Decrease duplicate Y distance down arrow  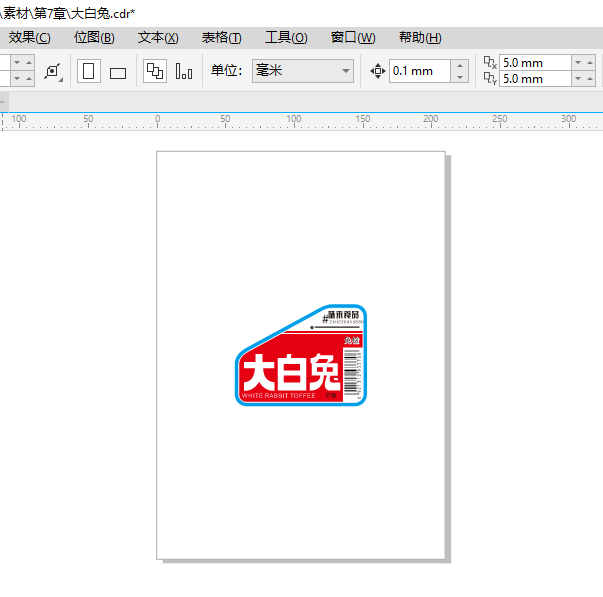click(x=578, y=78)
